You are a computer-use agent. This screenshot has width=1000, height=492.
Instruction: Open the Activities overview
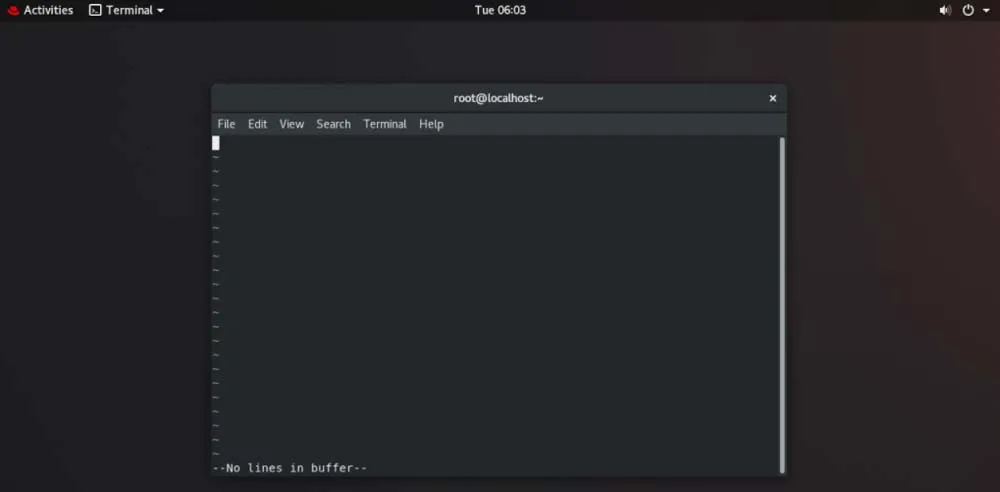pos(48,10)
